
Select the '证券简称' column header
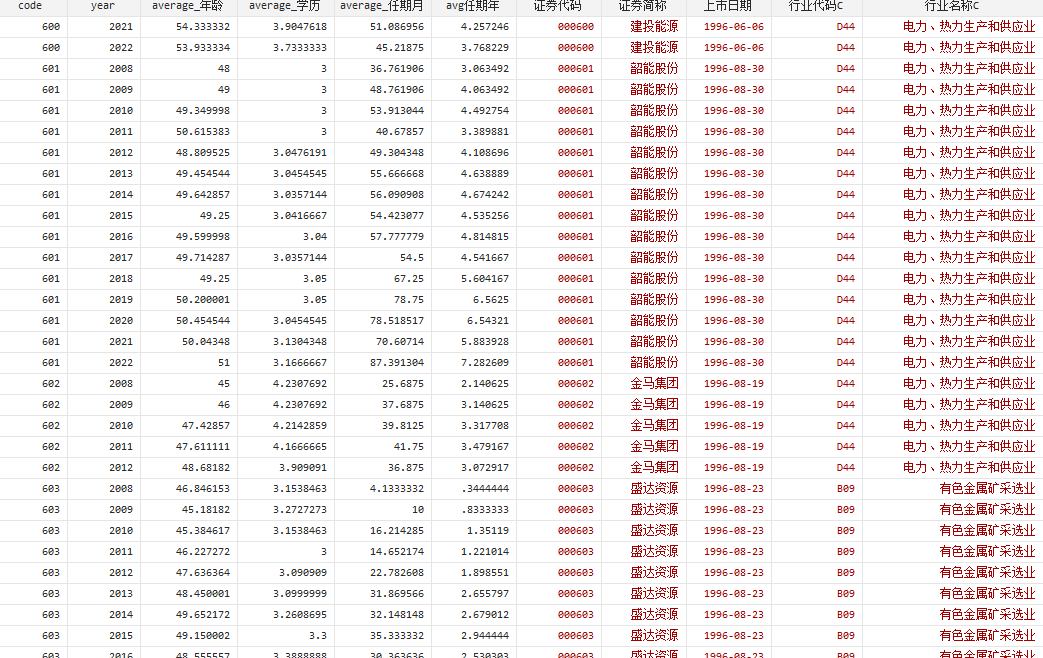point(643,6)
